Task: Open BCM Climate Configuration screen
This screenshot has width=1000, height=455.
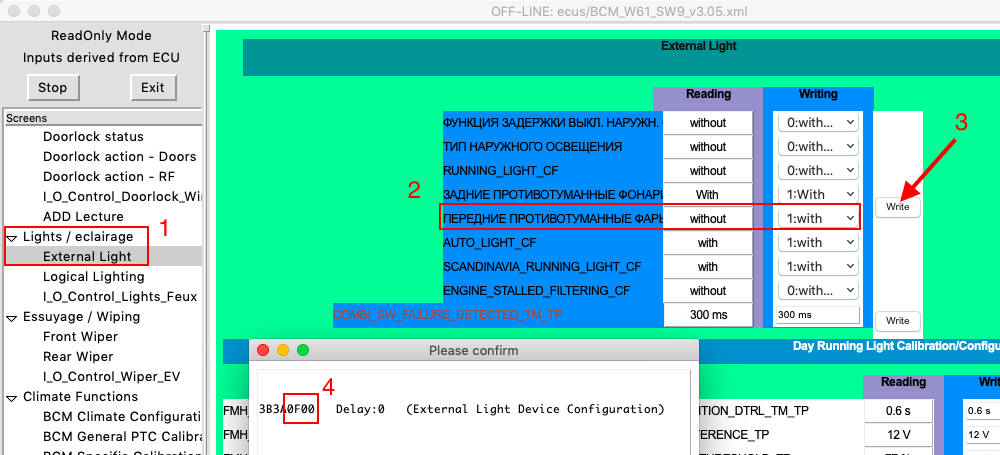Action: [x=122, y=417]
